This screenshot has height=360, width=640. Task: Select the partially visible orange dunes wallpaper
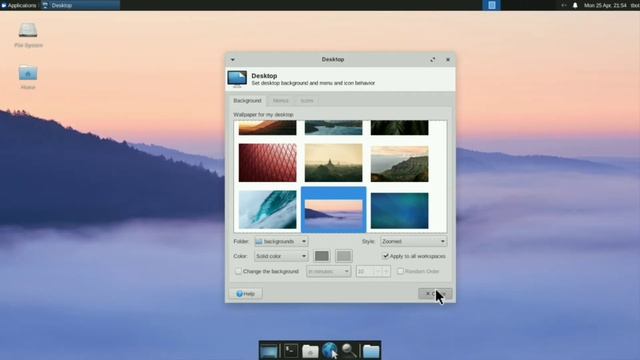pyautogui.click(x=267, y=128)
